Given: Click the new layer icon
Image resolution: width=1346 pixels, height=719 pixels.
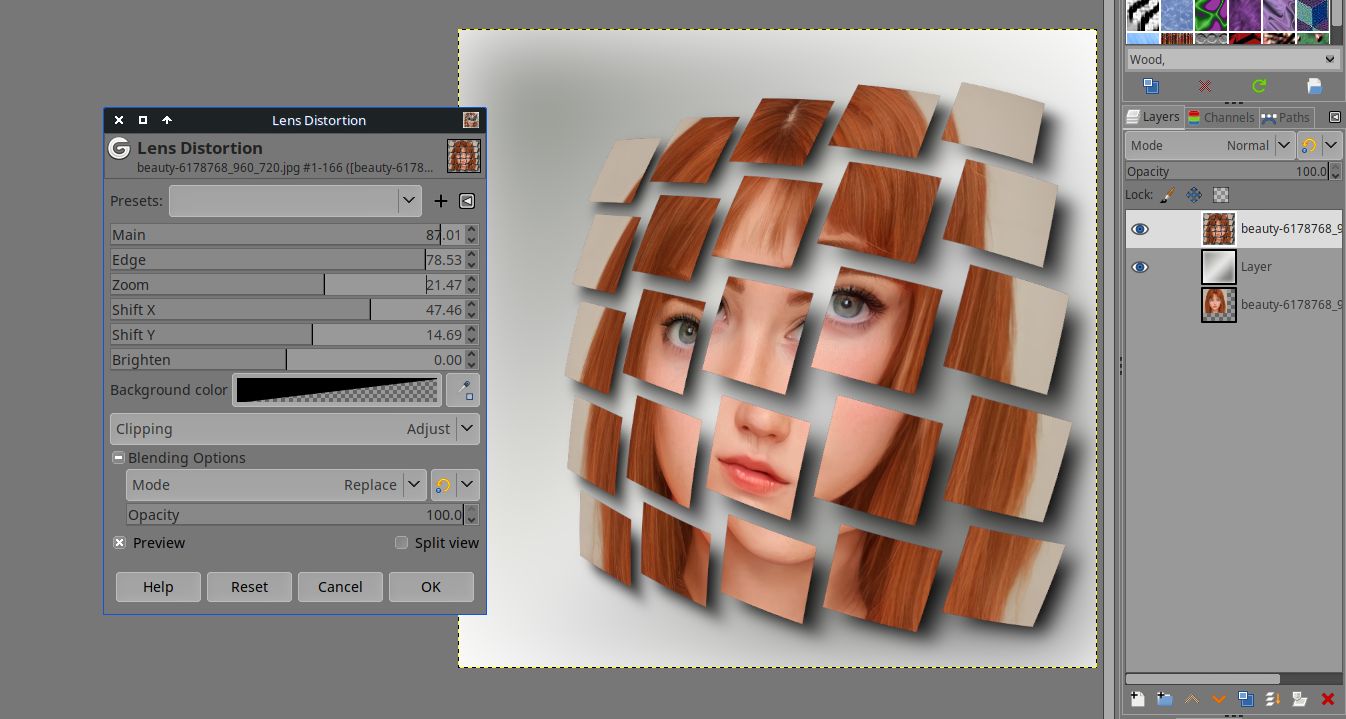Looking at the screenshot, I should tap(1137, 699).
